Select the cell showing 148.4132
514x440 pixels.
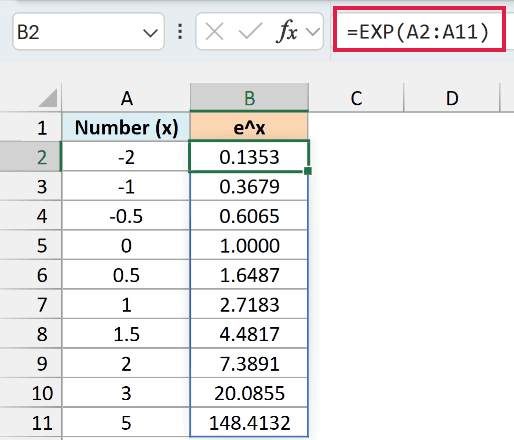click(x=249, y=422)
